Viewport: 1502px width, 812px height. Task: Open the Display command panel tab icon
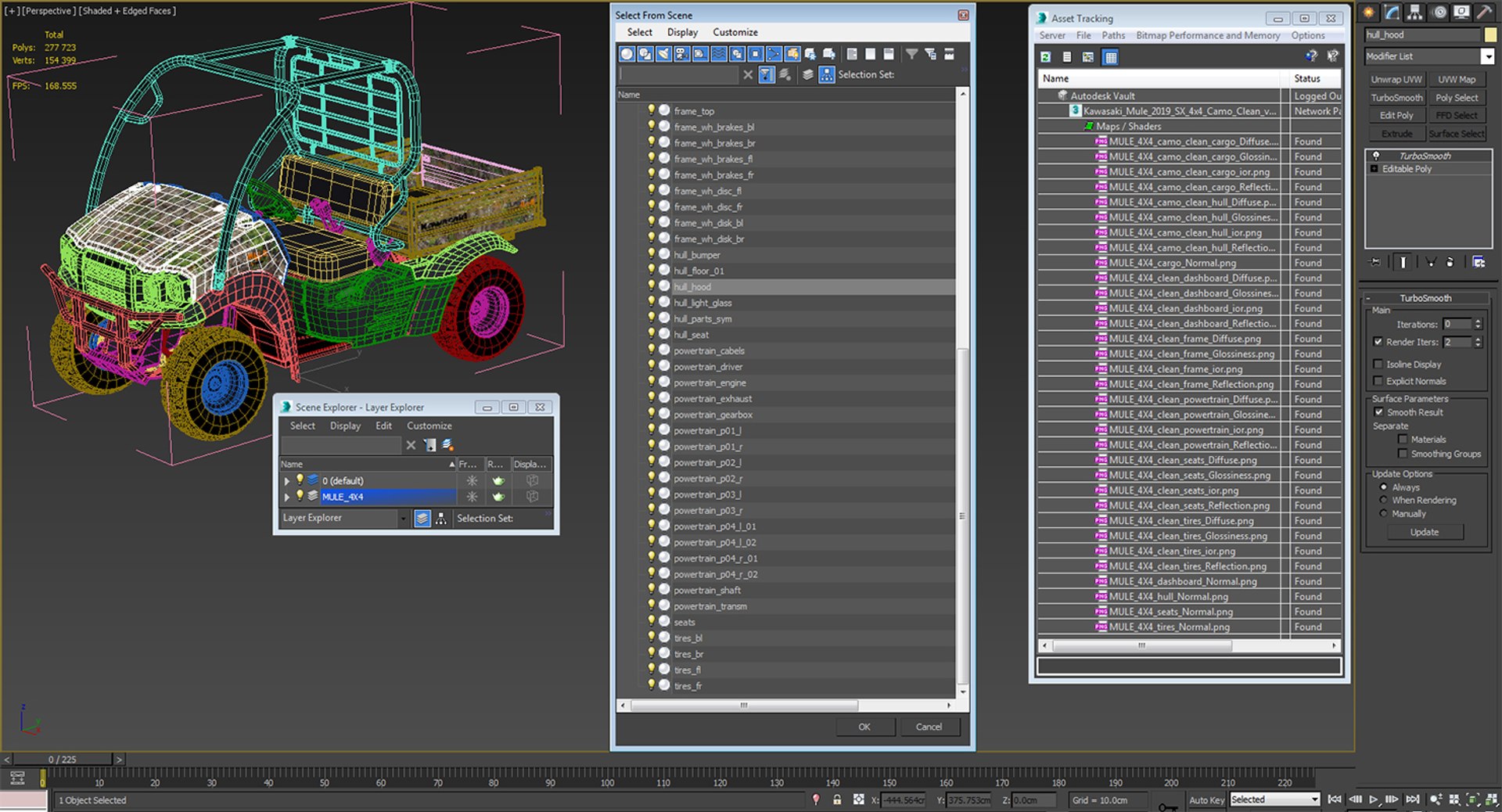[1461, 13]
